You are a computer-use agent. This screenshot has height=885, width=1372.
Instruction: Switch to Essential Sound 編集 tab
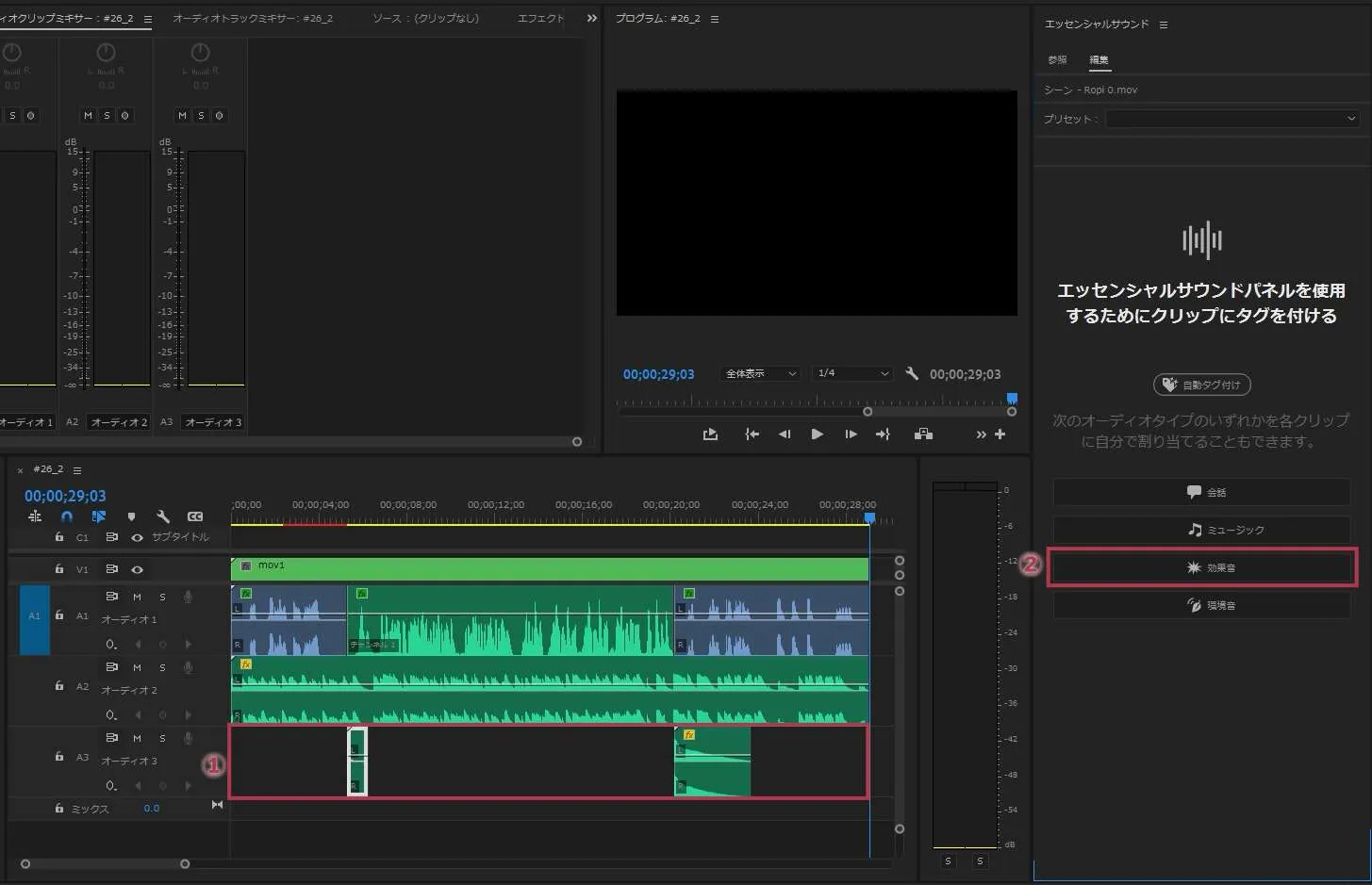pos(1099,59)
